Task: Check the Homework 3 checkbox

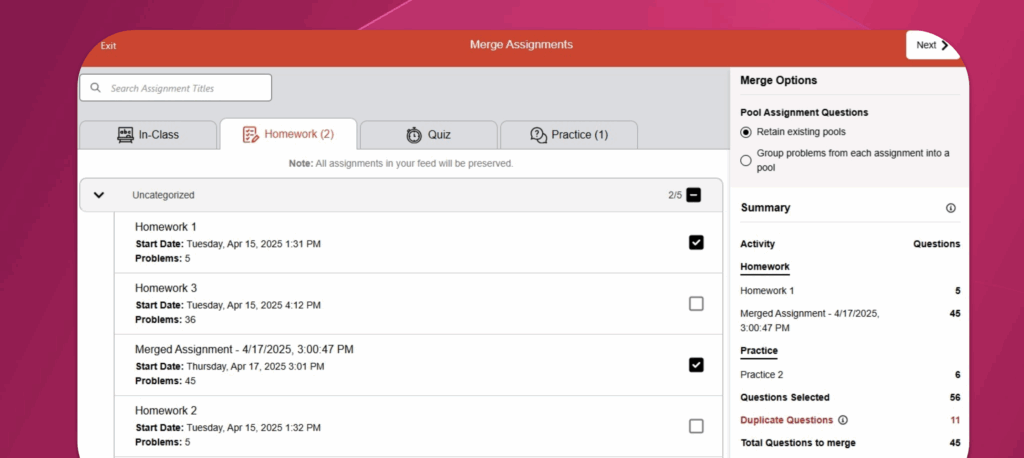Action: [696, 303]
